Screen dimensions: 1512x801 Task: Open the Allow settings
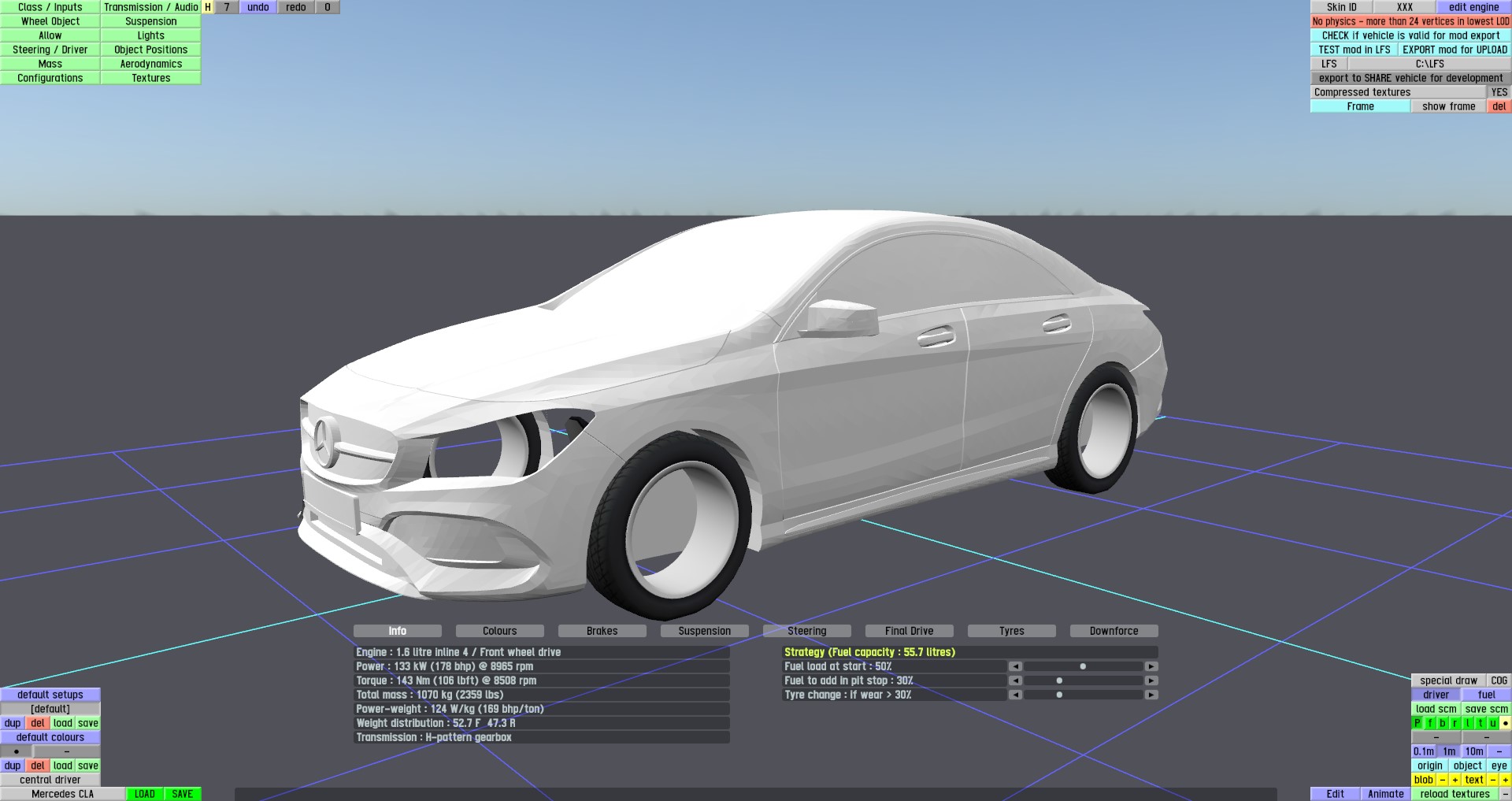[50, 35]
